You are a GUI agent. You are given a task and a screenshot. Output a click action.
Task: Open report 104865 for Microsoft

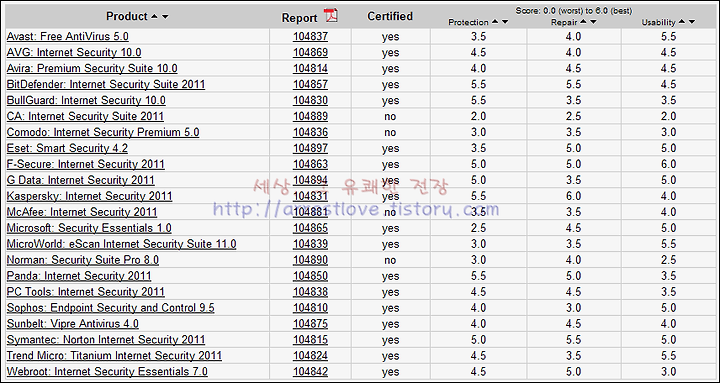point(310,228)
